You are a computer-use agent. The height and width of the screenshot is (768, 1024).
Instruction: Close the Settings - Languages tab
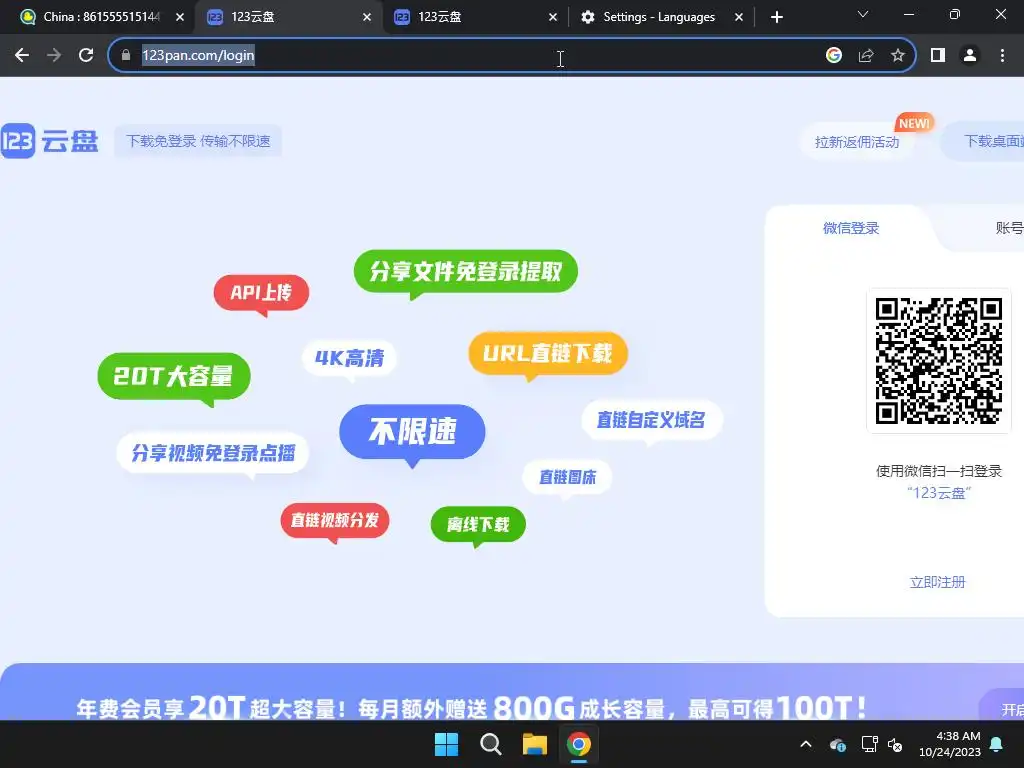[739, 17]
